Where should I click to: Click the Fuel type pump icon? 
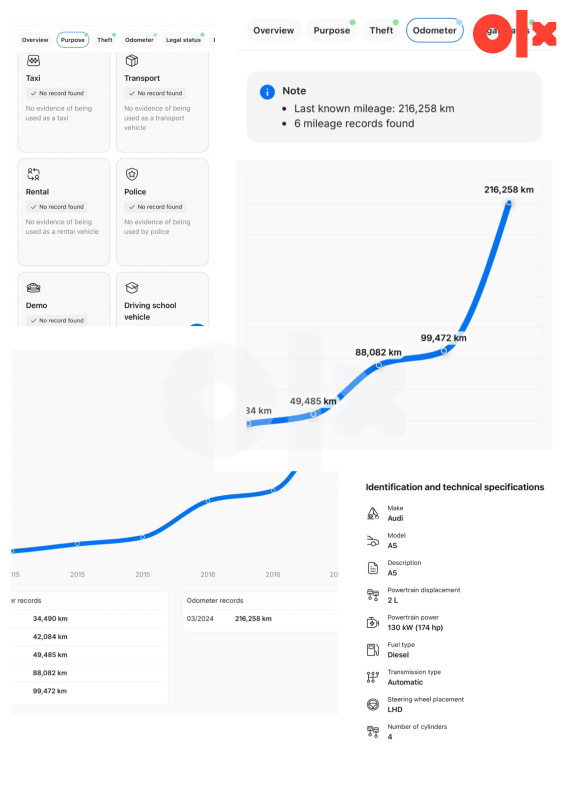click(373, 649)
